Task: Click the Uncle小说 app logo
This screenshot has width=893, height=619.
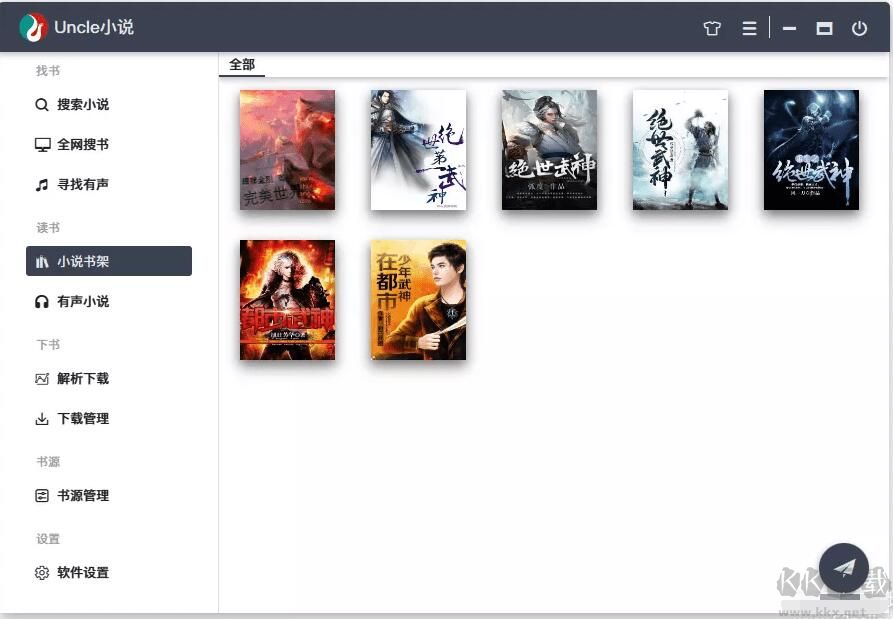Action: (33, 27)
